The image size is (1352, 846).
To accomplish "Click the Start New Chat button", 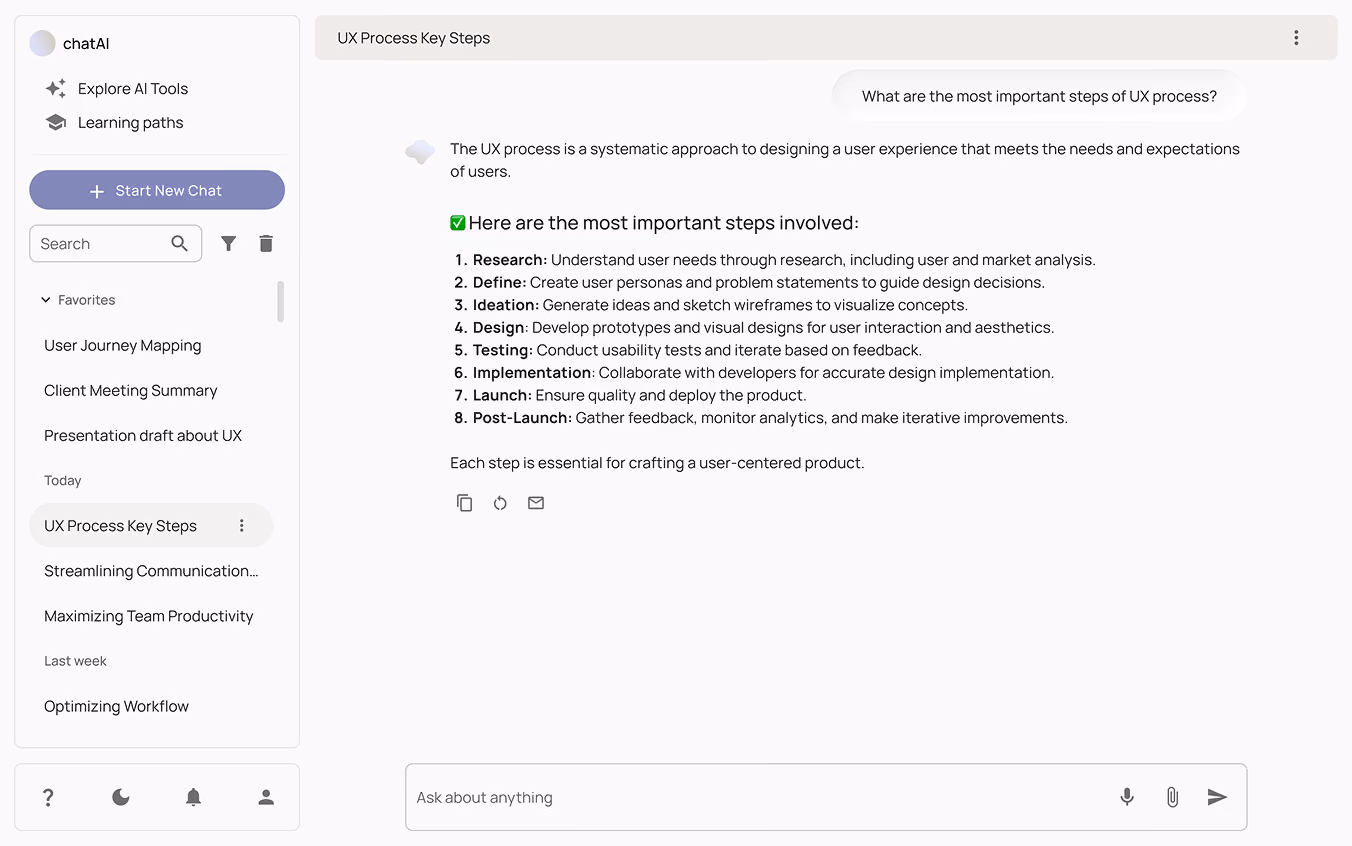I will [157, 190].
